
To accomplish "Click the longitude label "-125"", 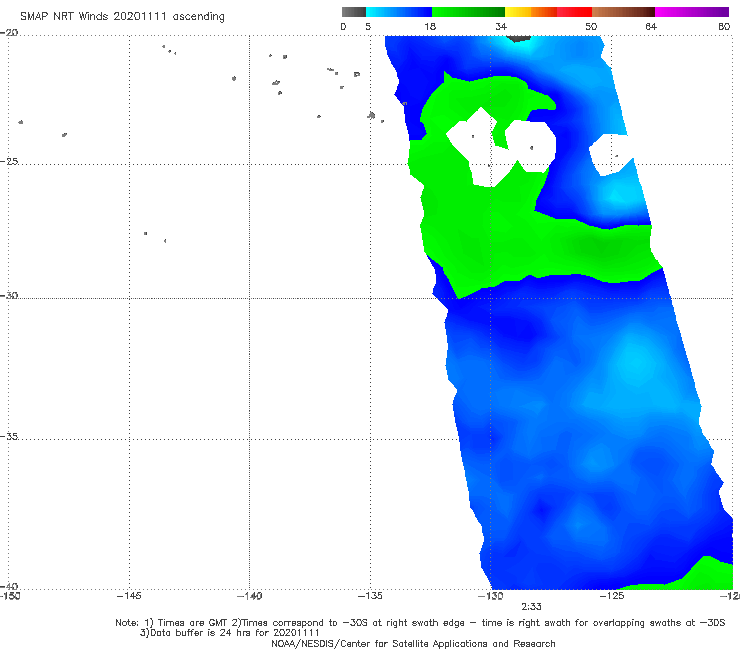I will 612,596.
